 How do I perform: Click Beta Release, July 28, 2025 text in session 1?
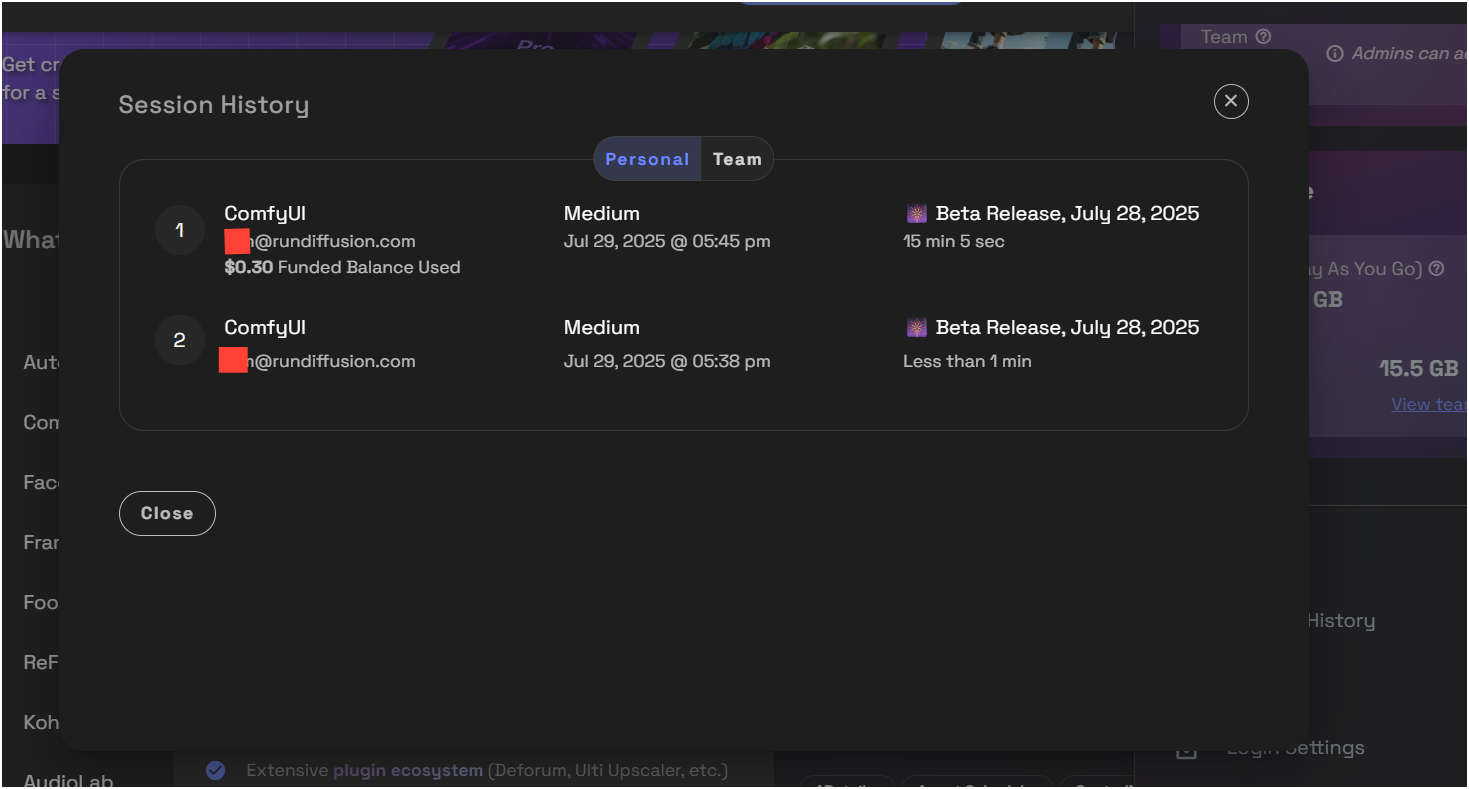click(x=1067, y=214)
